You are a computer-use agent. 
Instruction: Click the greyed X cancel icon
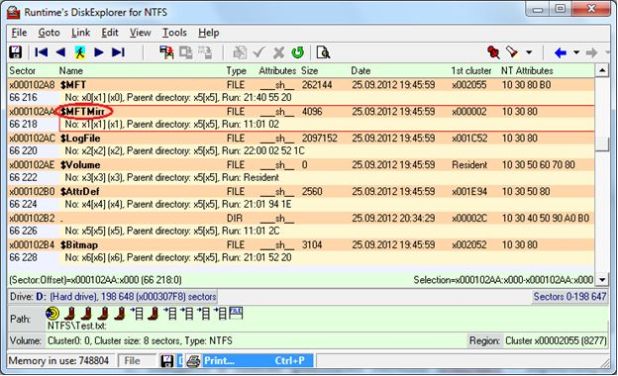click(x=279, y=52)
